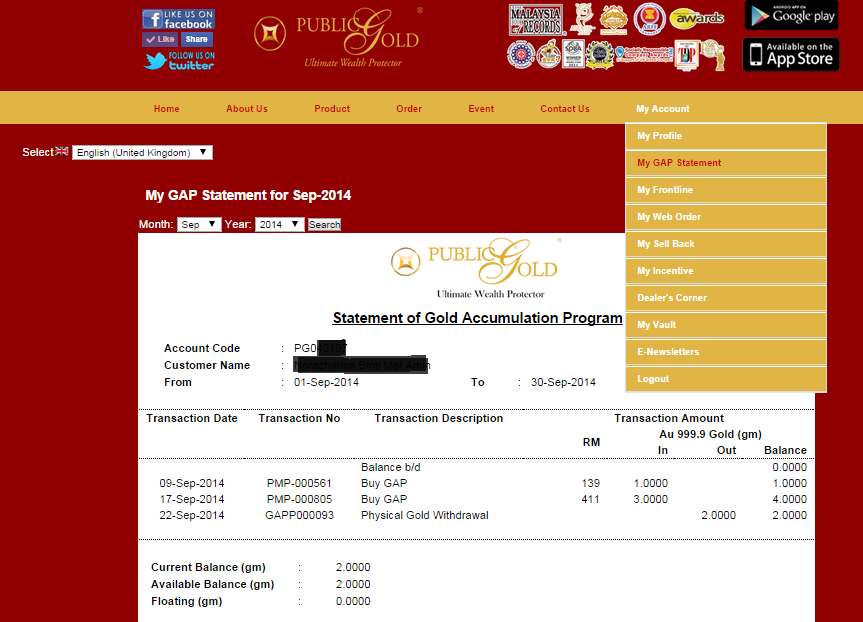This screenshot has width=863, height=622.
Task: Click the 09-Sep-2014 transaction date
Action: point(192,483)
